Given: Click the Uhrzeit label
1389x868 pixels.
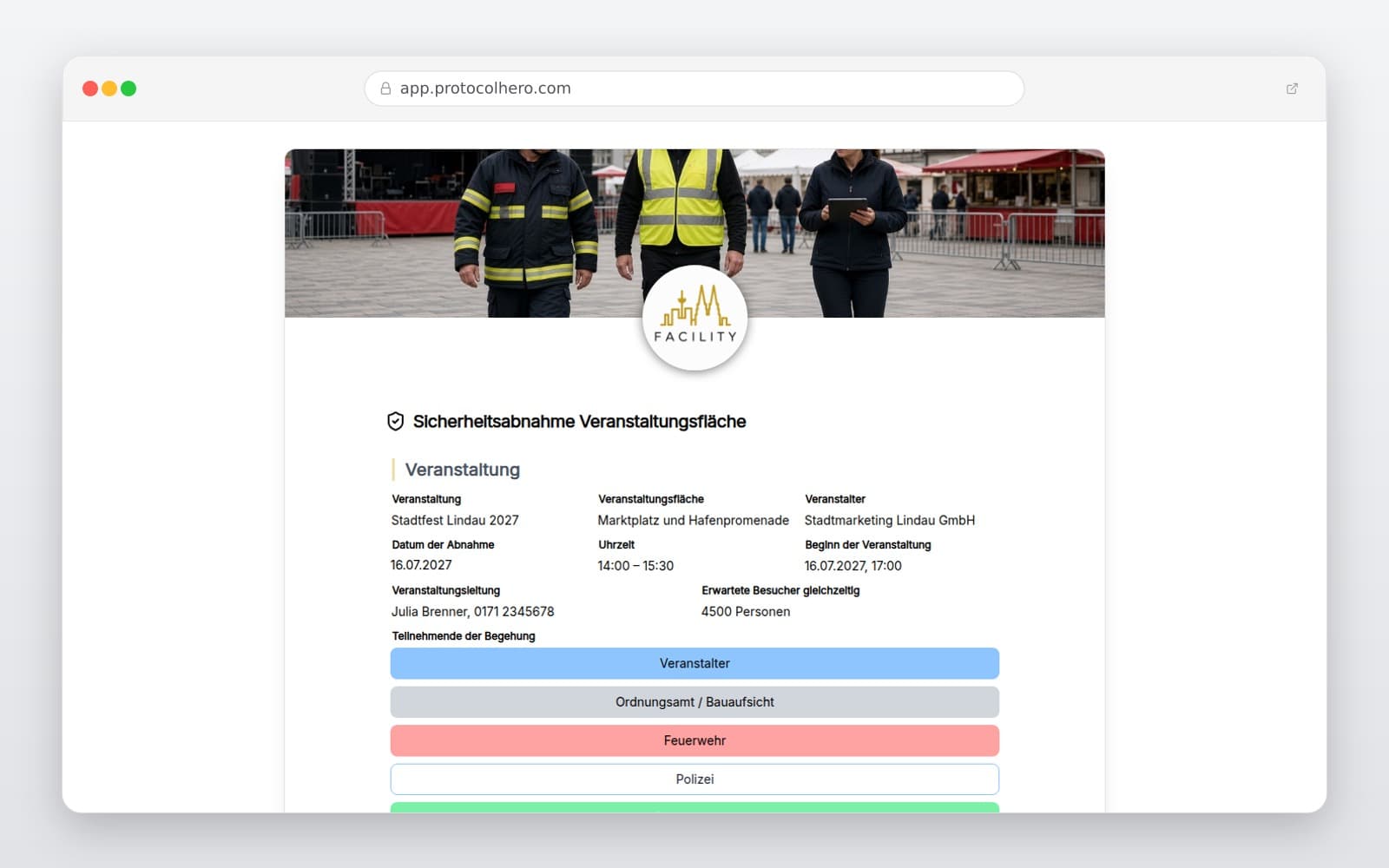Looking at the screenshot, I should pos(616,545).
